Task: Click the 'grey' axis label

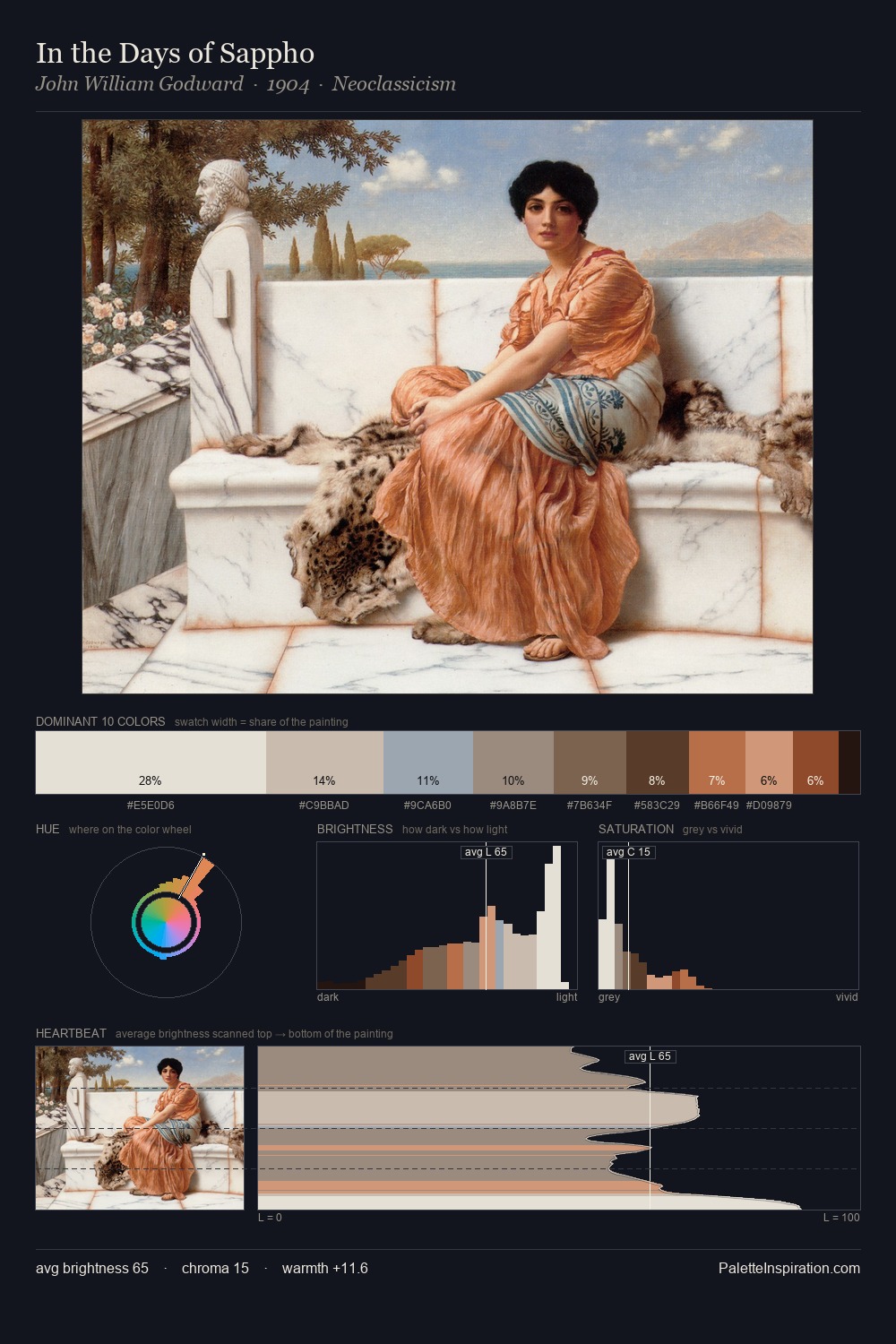Action: (x=609, y=997)
